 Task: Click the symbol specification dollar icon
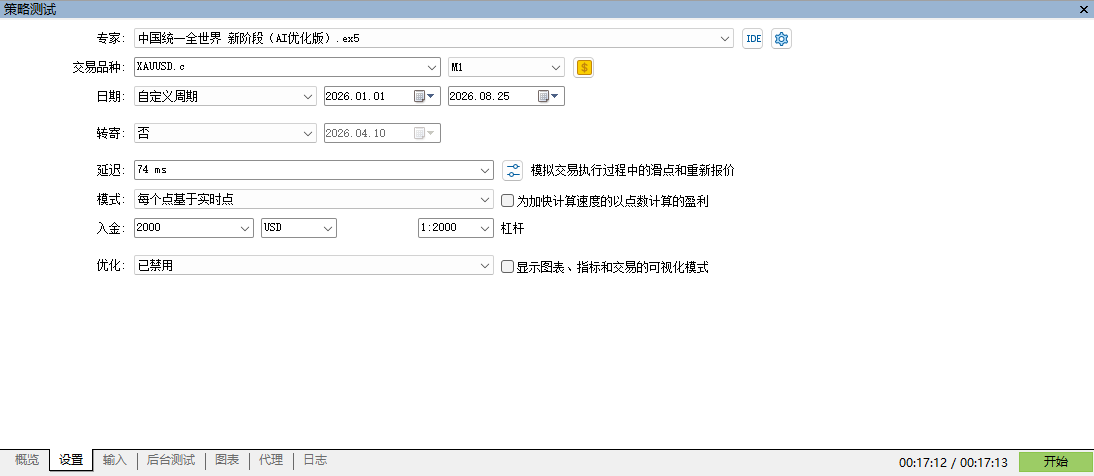click(583, 68)
